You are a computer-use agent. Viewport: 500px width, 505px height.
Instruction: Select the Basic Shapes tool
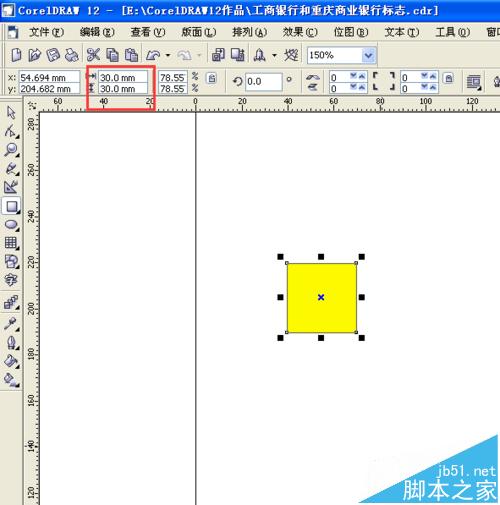(11, 262)
